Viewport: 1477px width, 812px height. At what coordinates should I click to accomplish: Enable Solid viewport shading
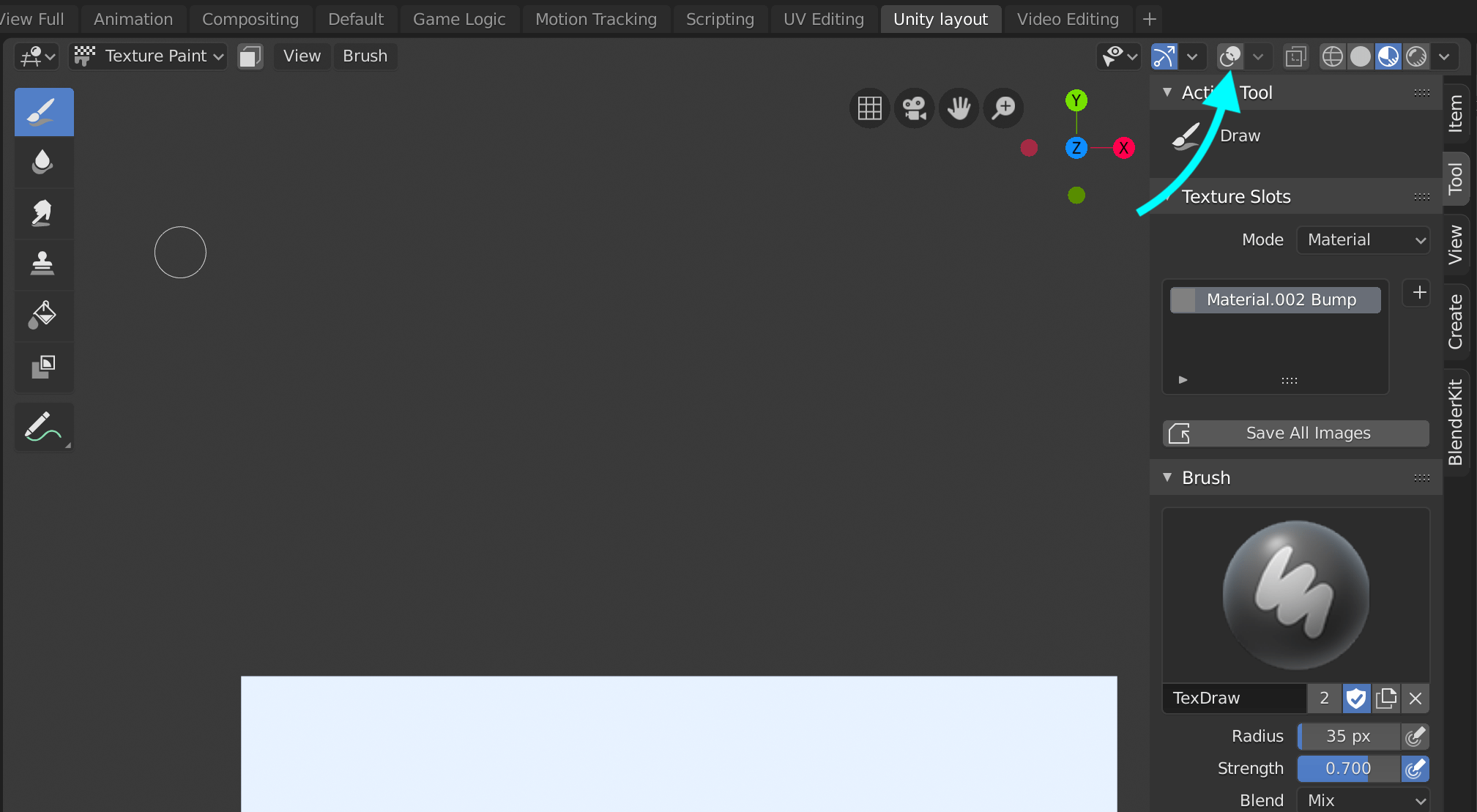[x=1361, y=56]
